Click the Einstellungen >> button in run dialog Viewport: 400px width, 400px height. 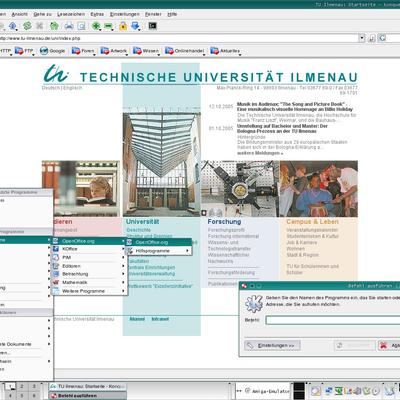pos(272,345)
